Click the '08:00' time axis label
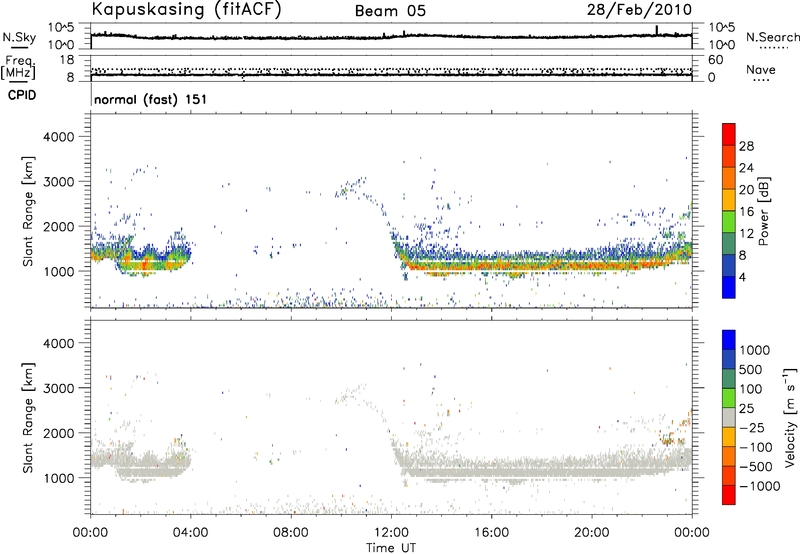This screenshot has width=800, height=554. tap(291, 533)
